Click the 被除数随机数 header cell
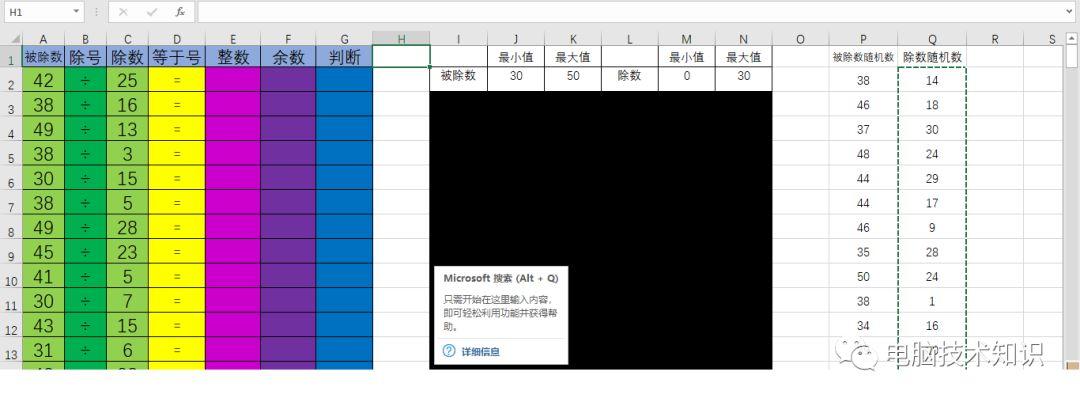The height and width of the screenshot is (402, 1080). click(863, 57)
